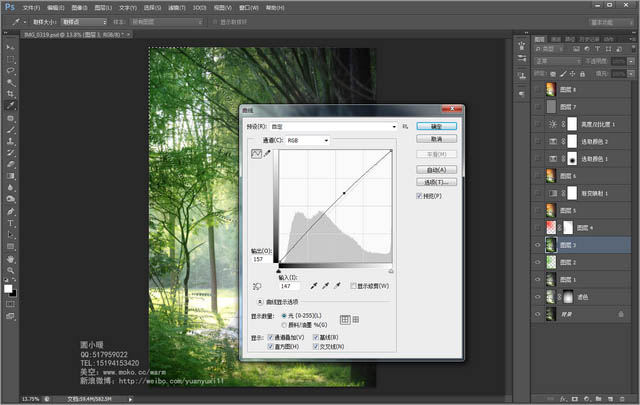
Task: Click the pencil draw-curve icon in Curves dialog
Action: pos(267,155)
